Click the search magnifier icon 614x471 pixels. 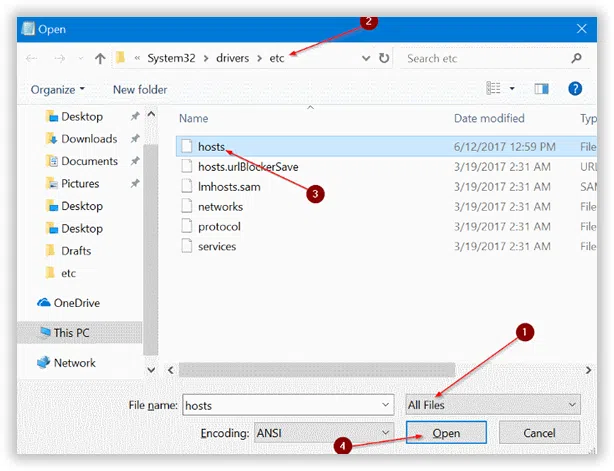(x=576, y=59)
